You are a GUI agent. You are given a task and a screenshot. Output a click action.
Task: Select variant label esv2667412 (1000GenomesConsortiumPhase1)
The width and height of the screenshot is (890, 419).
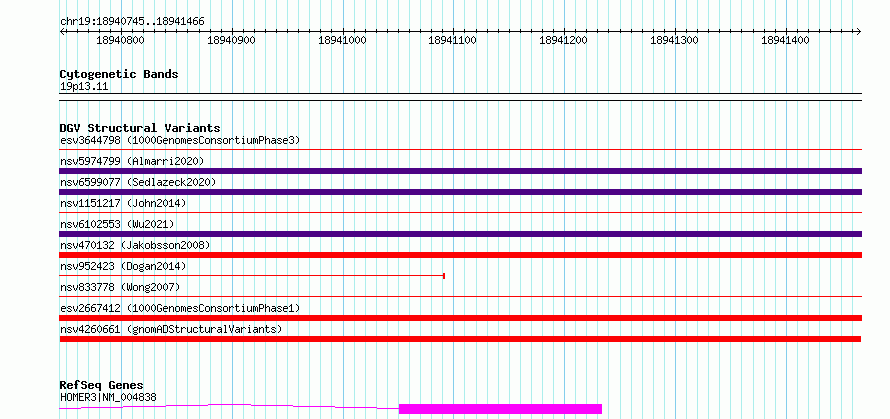coord(180,308)
